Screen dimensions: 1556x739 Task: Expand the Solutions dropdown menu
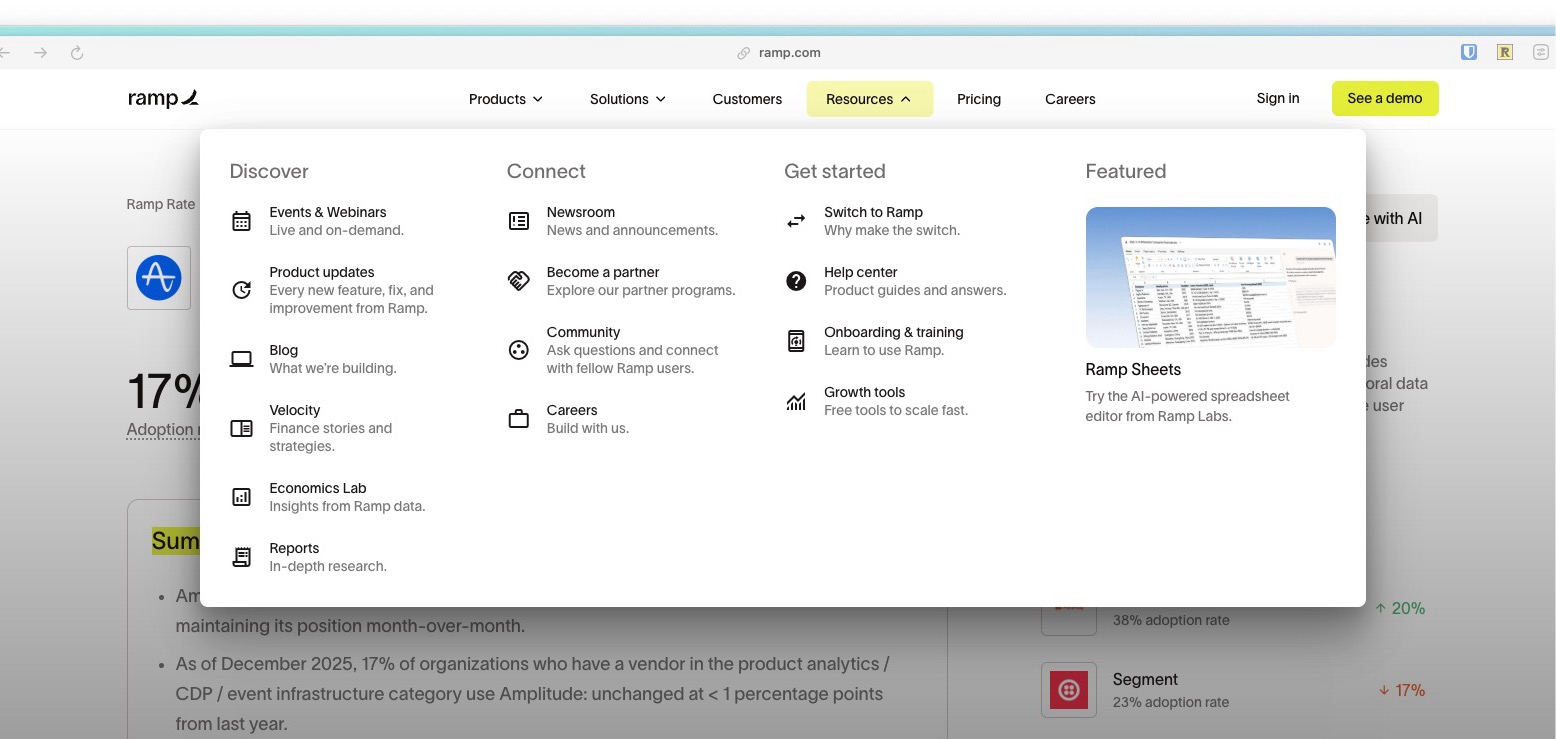[627, 99]
